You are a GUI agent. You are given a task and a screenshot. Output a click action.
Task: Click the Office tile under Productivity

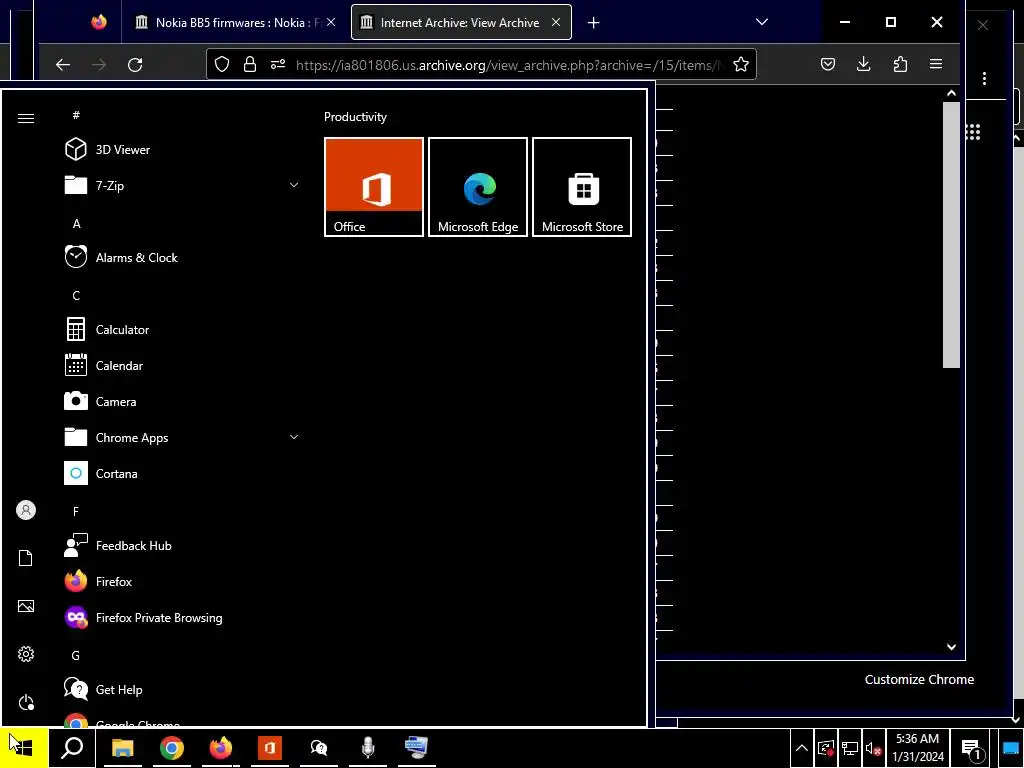tap(374, 187)
